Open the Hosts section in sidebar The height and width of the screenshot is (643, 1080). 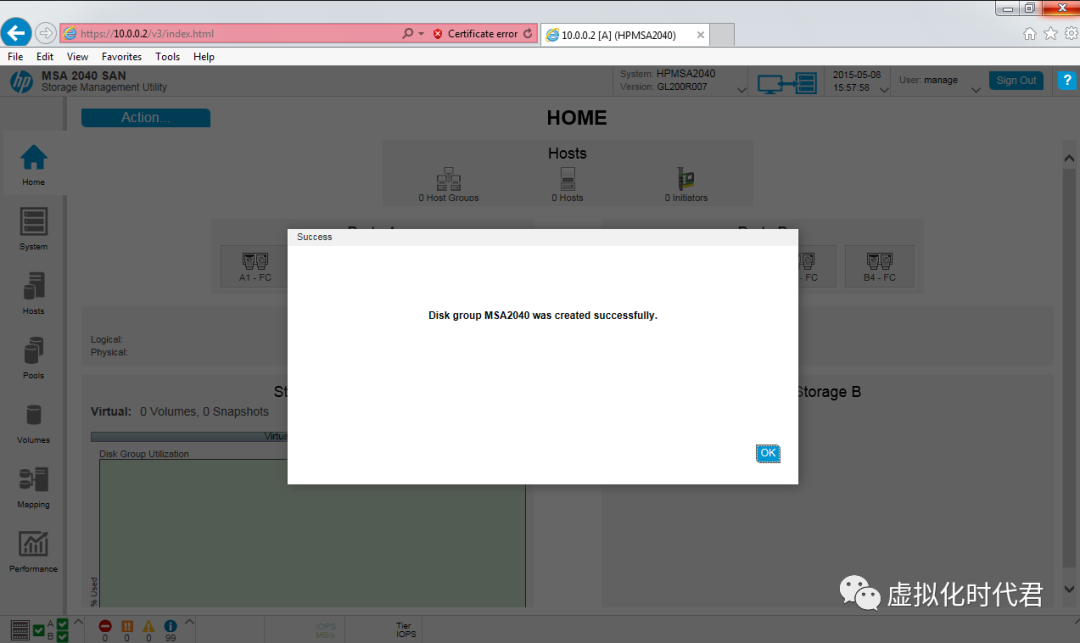(33, 293)
